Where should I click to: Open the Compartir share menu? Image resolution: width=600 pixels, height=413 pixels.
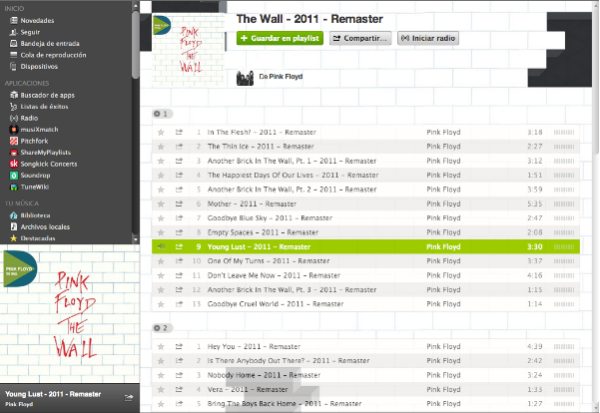click(360, 38)
